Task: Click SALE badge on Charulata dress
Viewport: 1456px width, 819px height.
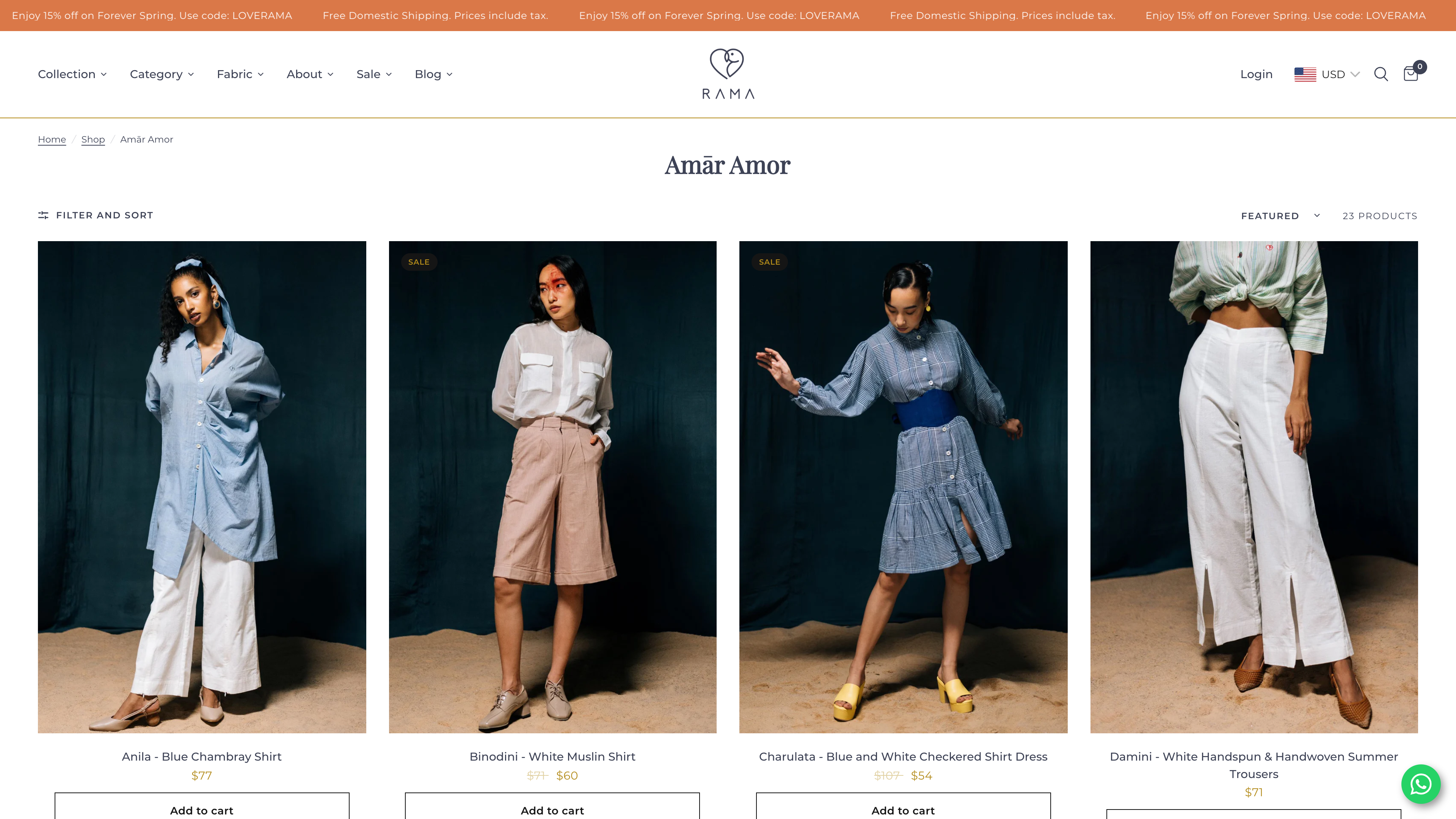Action: [769, 262]
